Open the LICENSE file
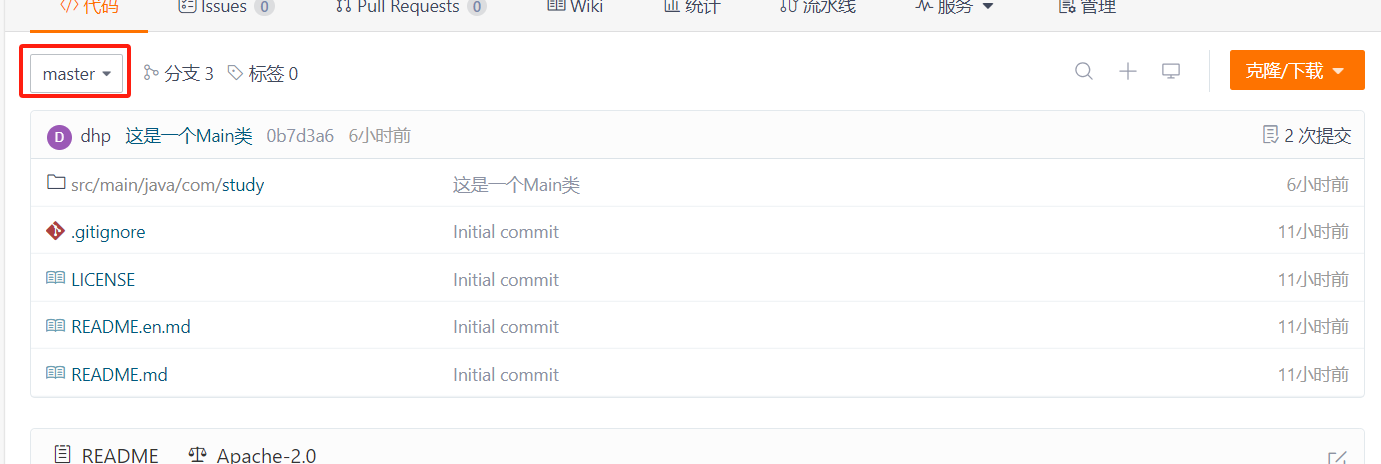This screenshot has height=464, width=1381. (x=103, y=280)
